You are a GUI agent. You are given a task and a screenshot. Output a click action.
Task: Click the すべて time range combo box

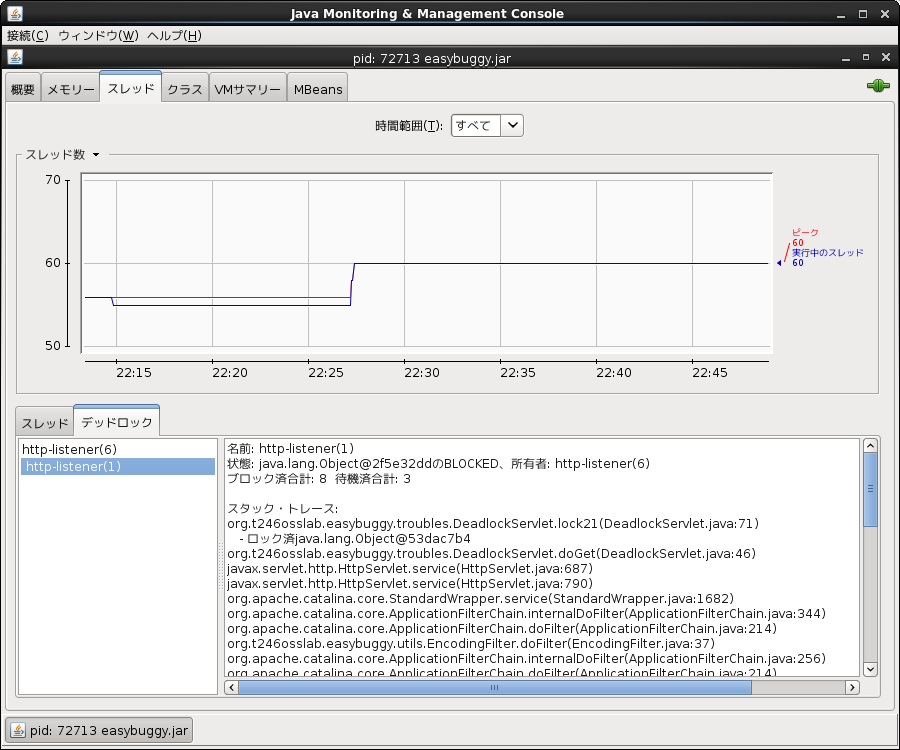click(x=487, y=125)
